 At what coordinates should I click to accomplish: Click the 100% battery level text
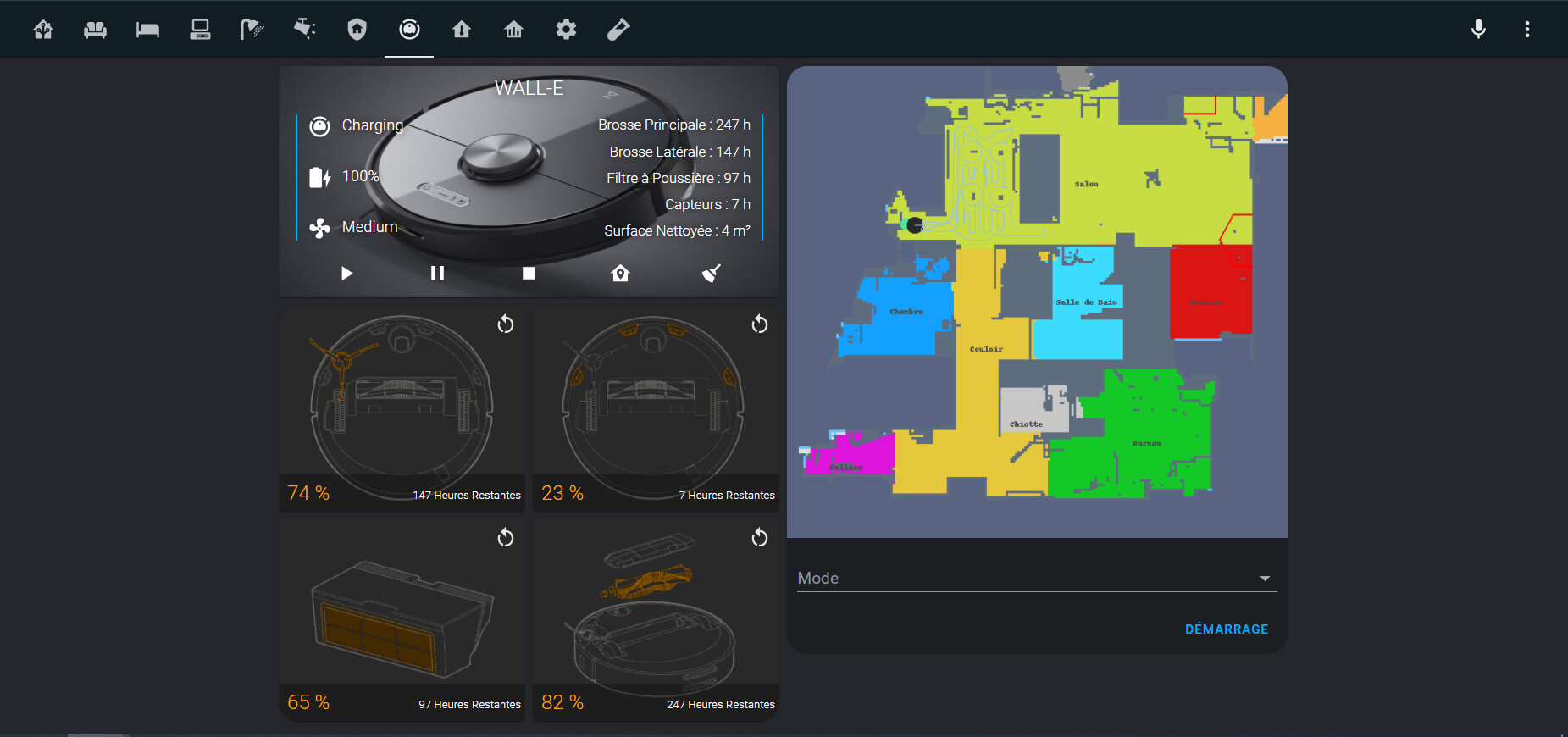361,176
